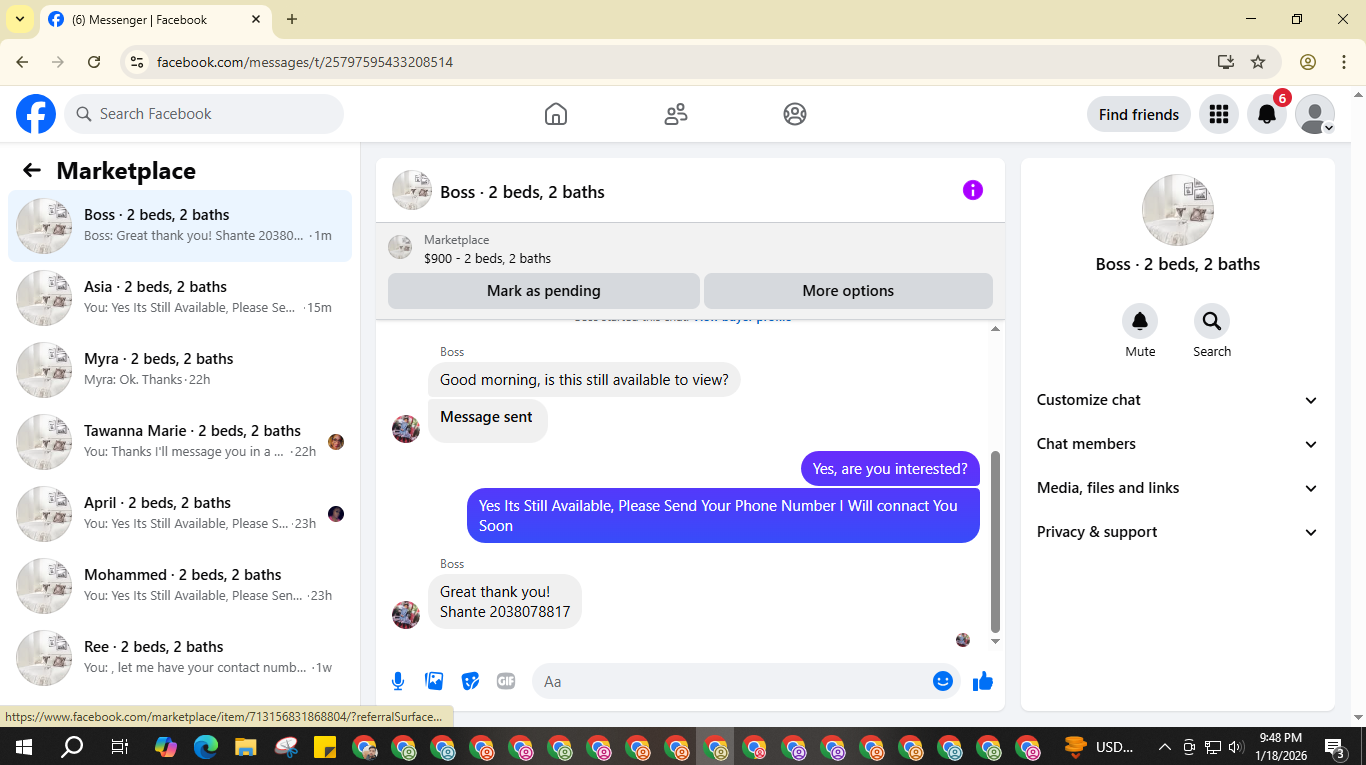Attach a photo file icon

434,681
